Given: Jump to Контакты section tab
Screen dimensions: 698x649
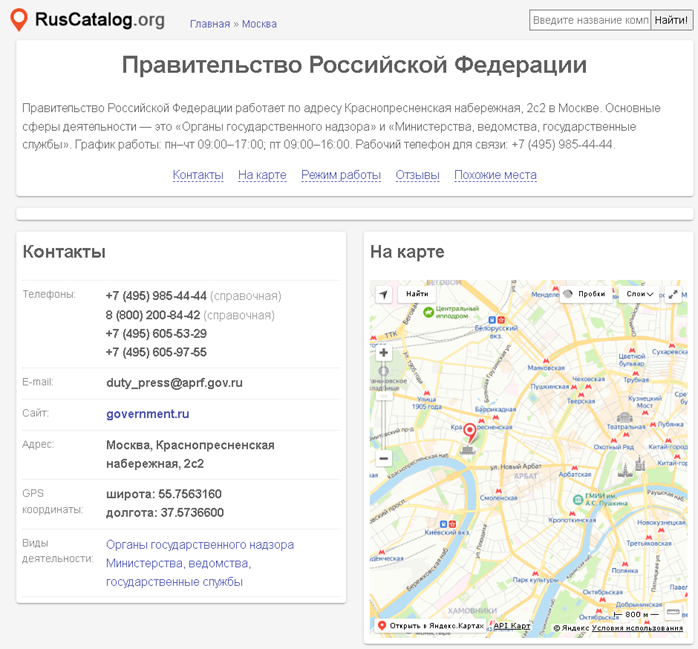Looking at the screenshot, I should [198, 175].
